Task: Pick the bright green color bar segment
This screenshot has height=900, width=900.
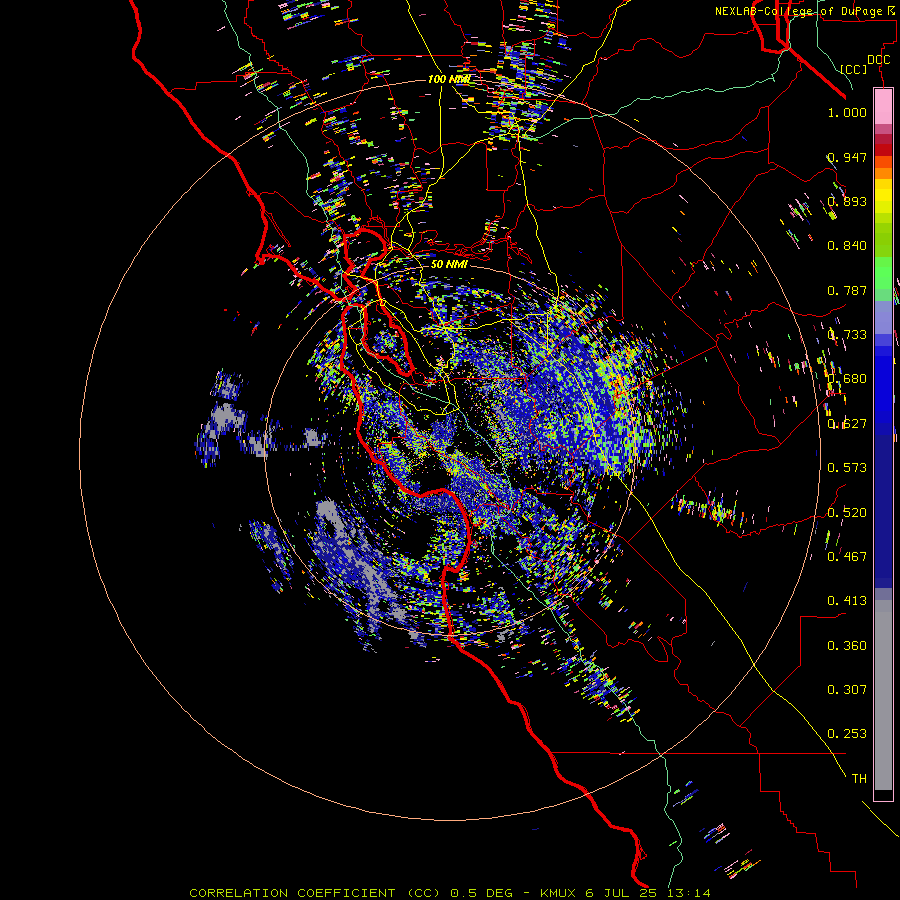Action: coord(883,272)
